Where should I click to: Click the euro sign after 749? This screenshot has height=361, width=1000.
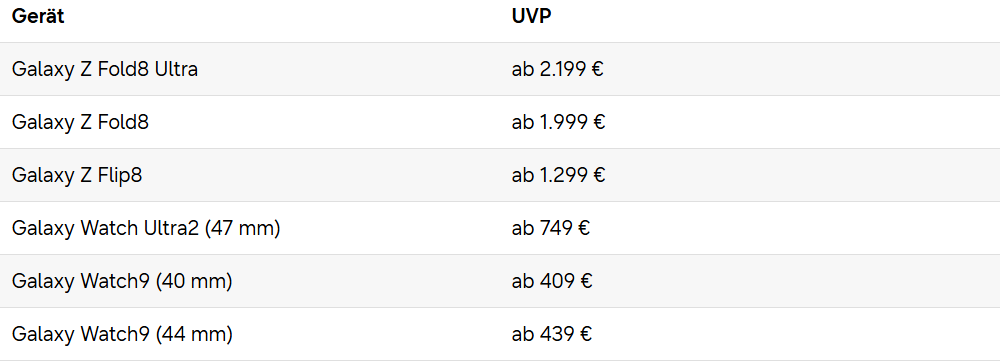[x=584, y=228]
